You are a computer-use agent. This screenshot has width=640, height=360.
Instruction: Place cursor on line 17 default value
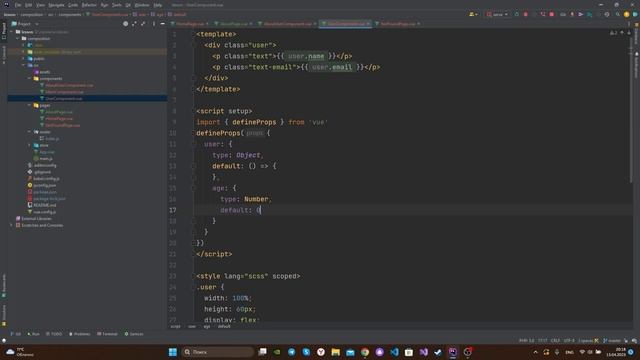coord(259,210)
